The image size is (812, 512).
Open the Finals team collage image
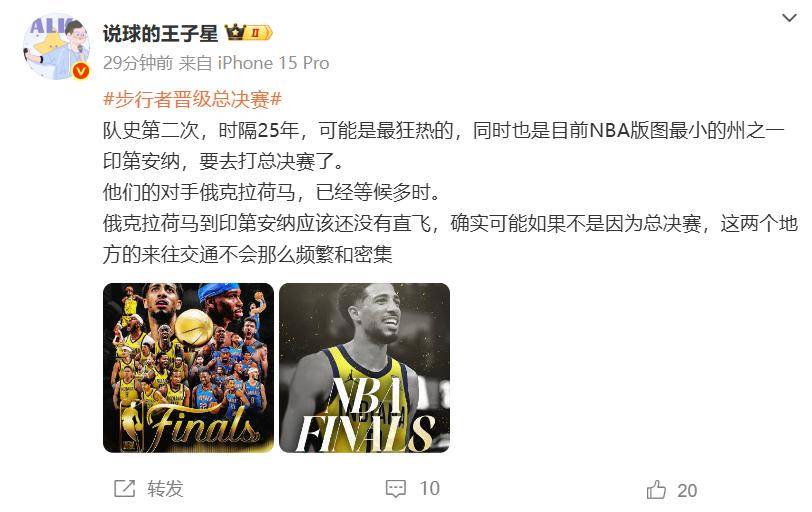[x=188, y=368]
